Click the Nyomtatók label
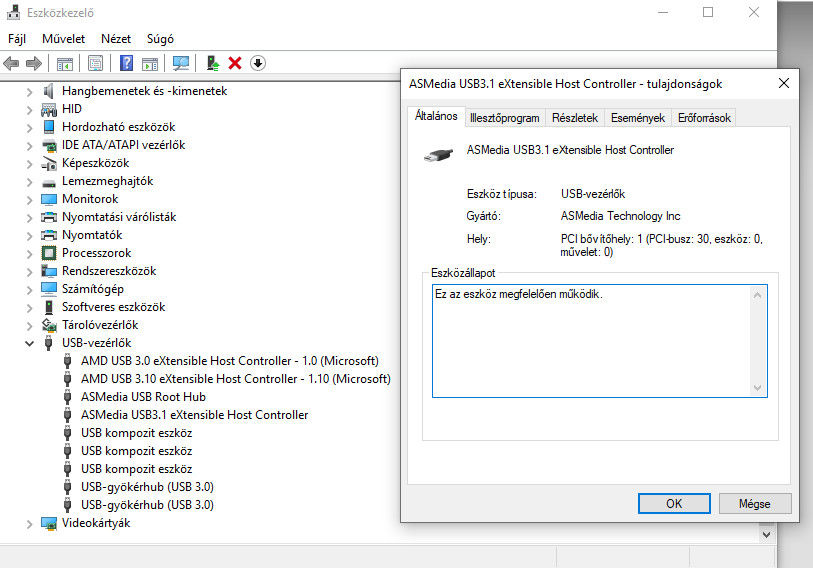The image size is (813, 568). click(92, 235)
